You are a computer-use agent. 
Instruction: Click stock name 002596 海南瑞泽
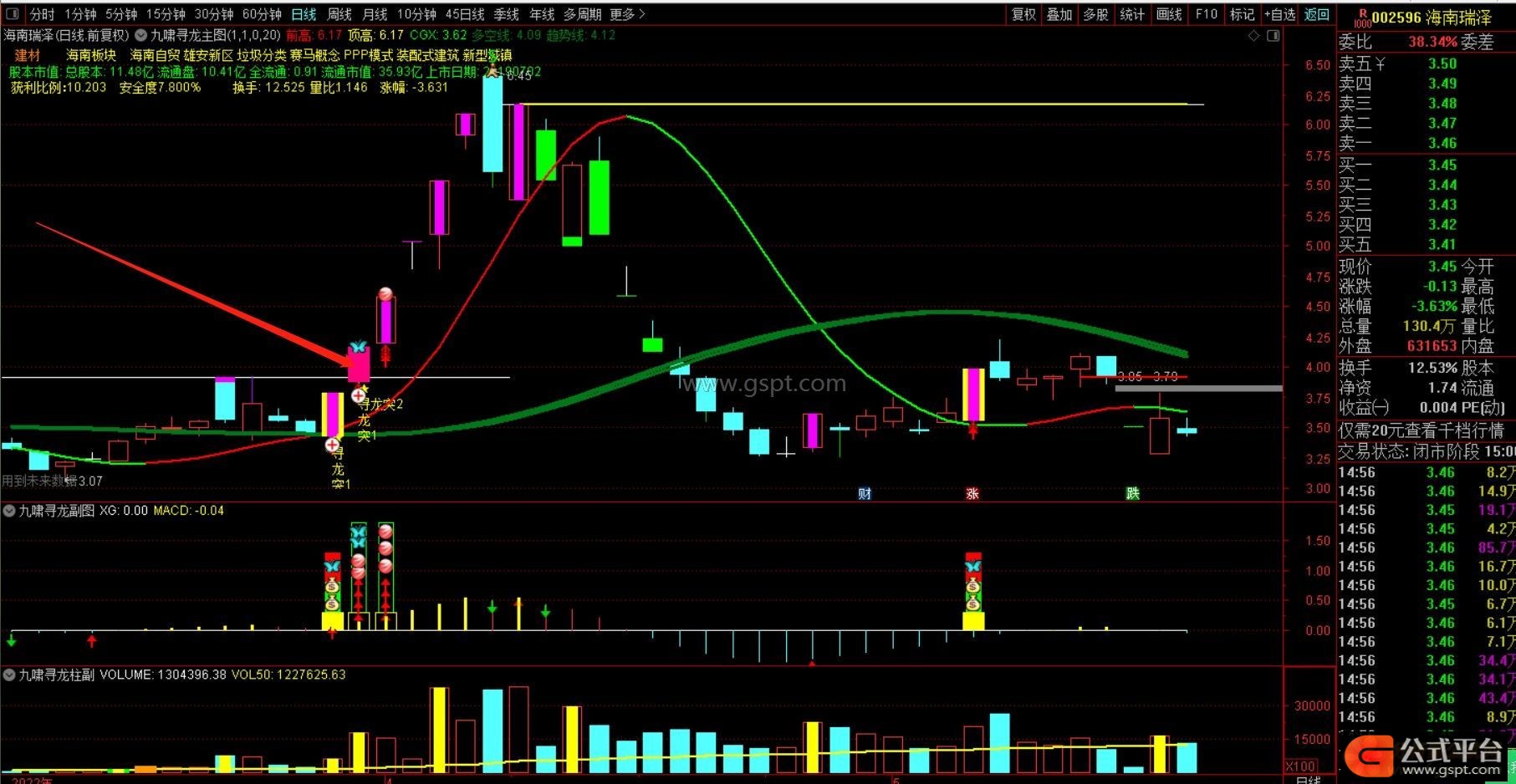1432,18
